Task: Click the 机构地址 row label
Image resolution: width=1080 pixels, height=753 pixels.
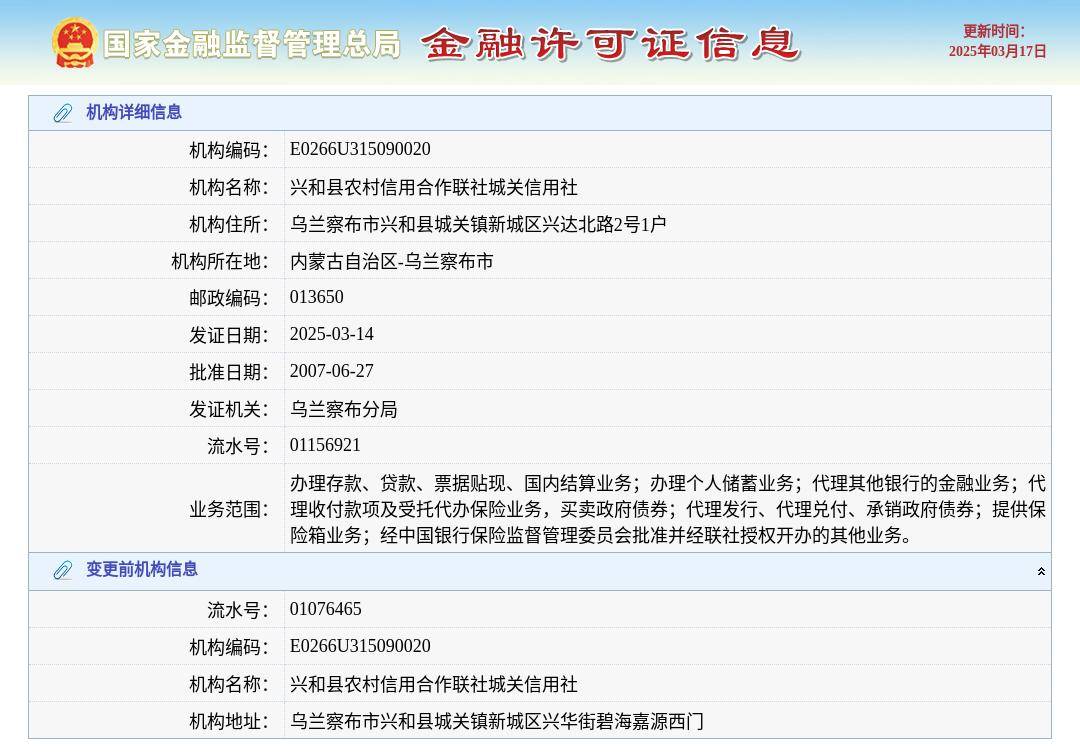Action: point(229,722)
